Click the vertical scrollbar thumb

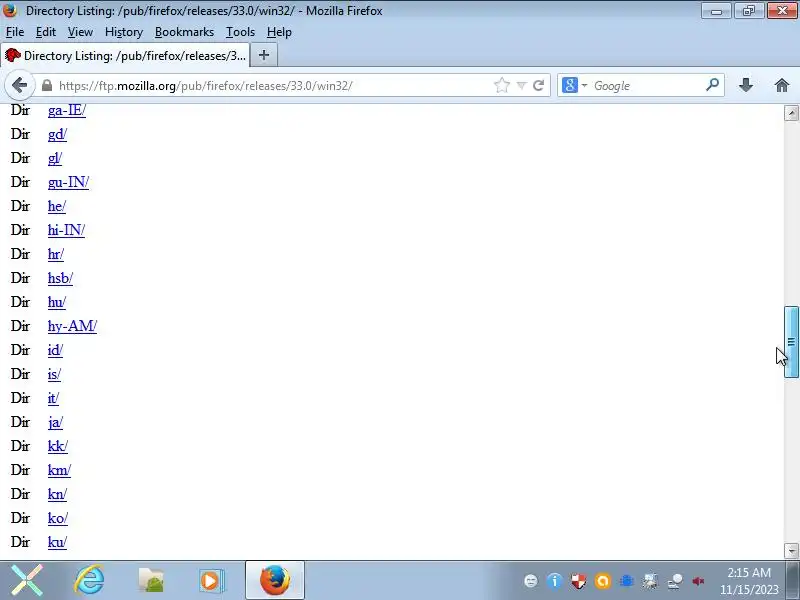[x=791, y=342]
